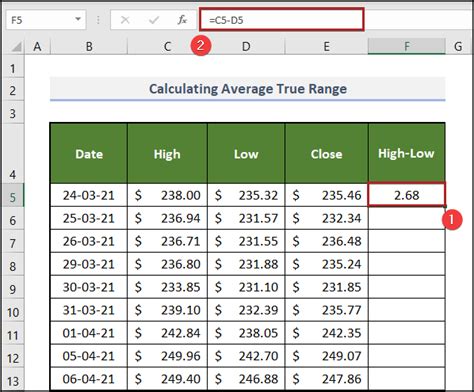474x392 pixels.
Task: Click the formula bar containing =C5-D5
Action: (x=282, y=20)
